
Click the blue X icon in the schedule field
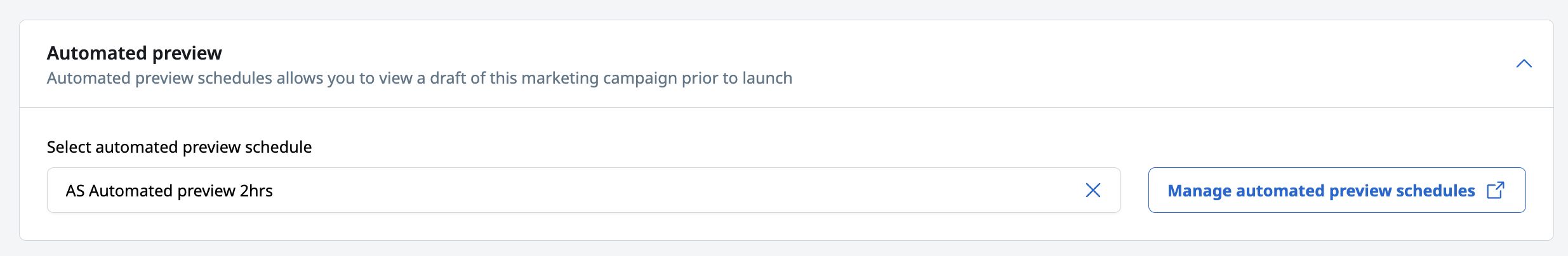tap(1093, 190)
